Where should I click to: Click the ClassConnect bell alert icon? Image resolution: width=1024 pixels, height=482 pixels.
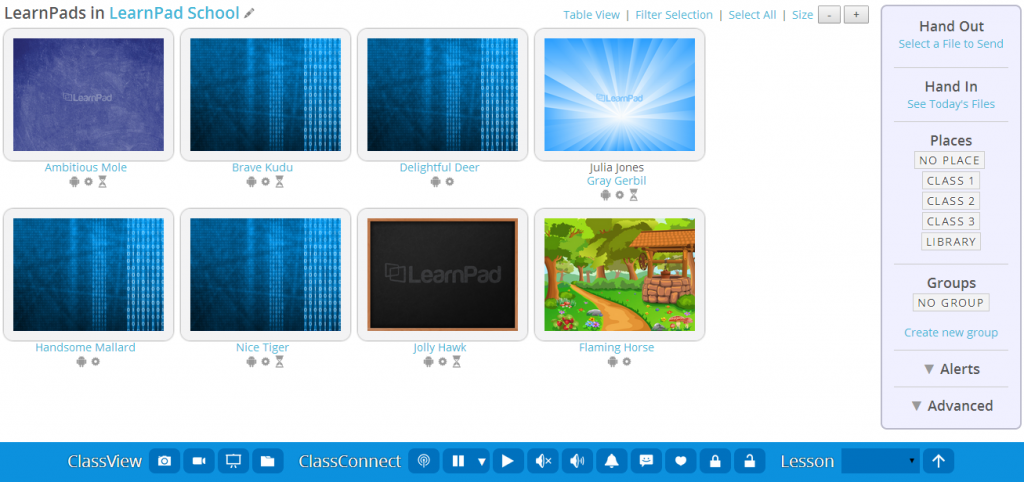(612, 461)
